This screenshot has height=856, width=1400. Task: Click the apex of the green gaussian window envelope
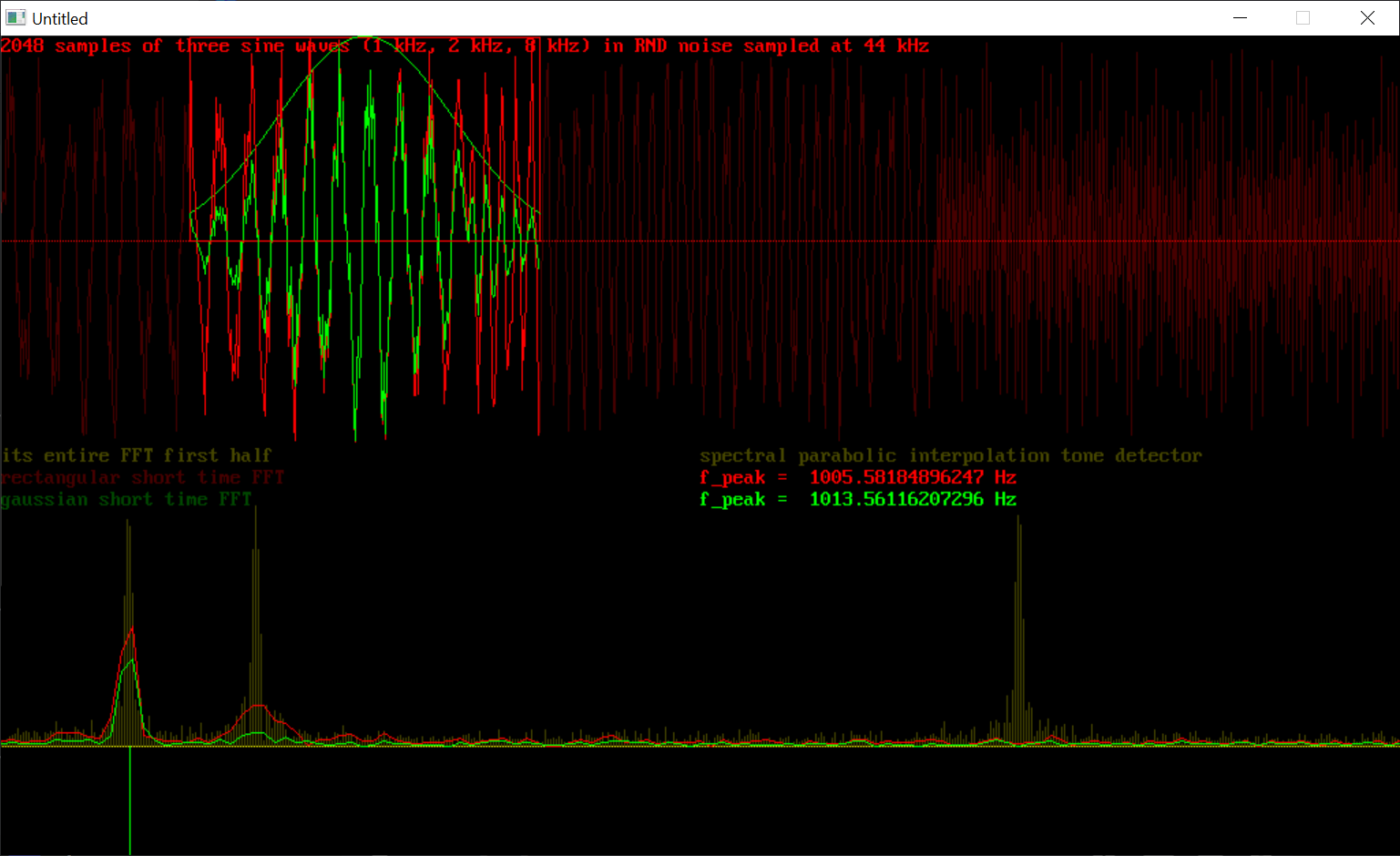coord(364,38)
